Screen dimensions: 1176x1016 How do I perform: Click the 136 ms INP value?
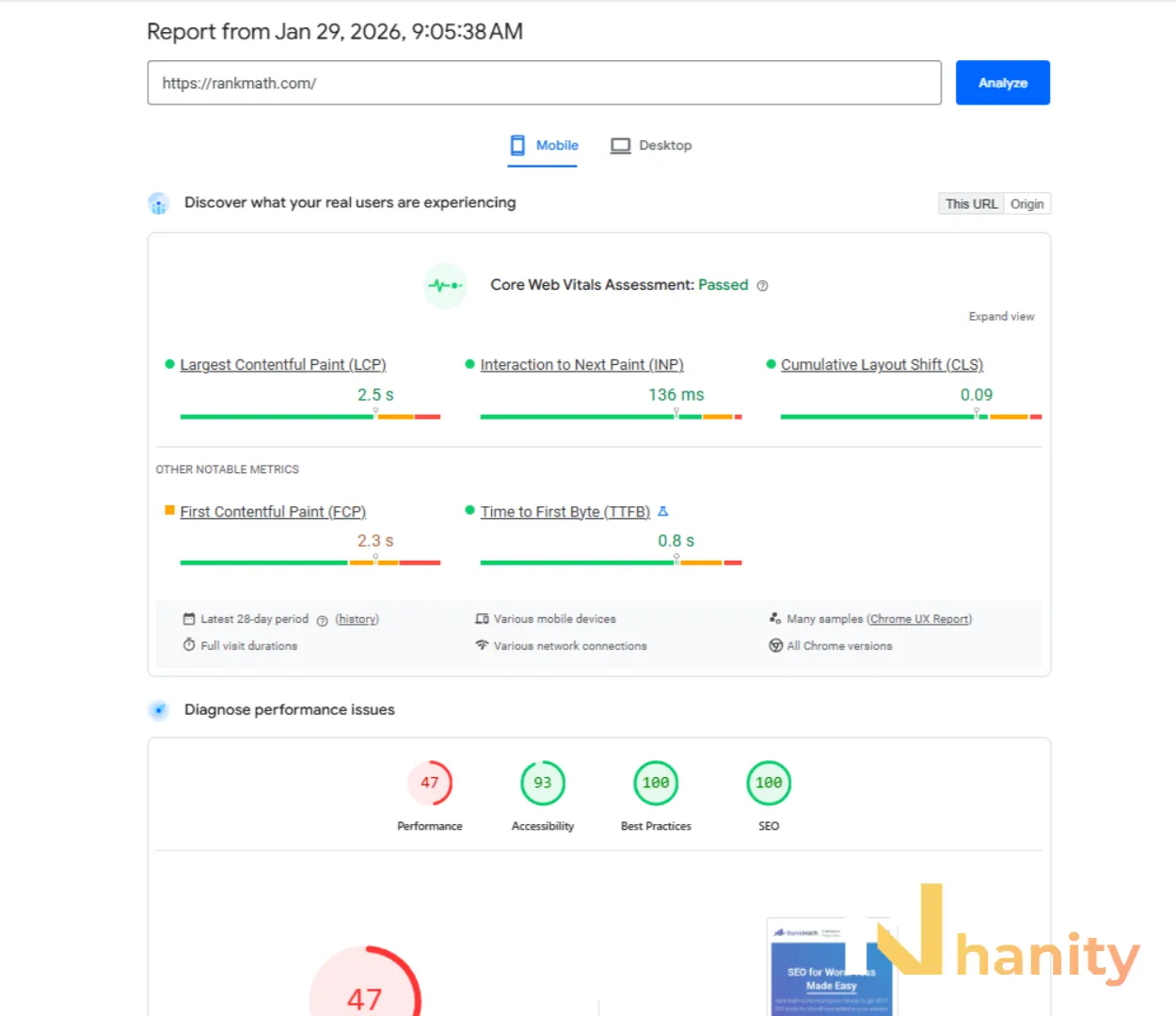(x=675, y=395)
